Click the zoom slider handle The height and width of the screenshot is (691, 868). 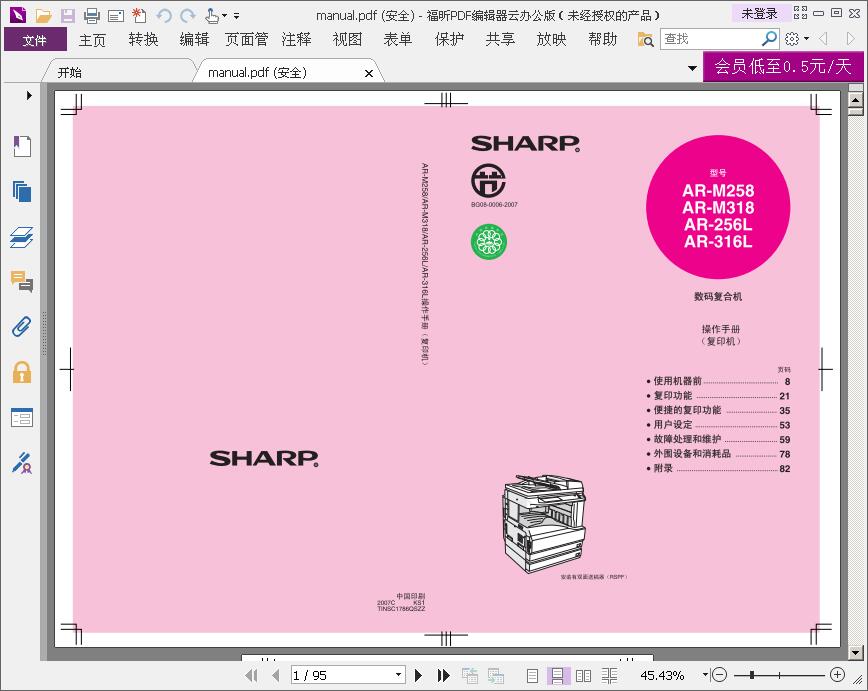[x=751, y=675]
